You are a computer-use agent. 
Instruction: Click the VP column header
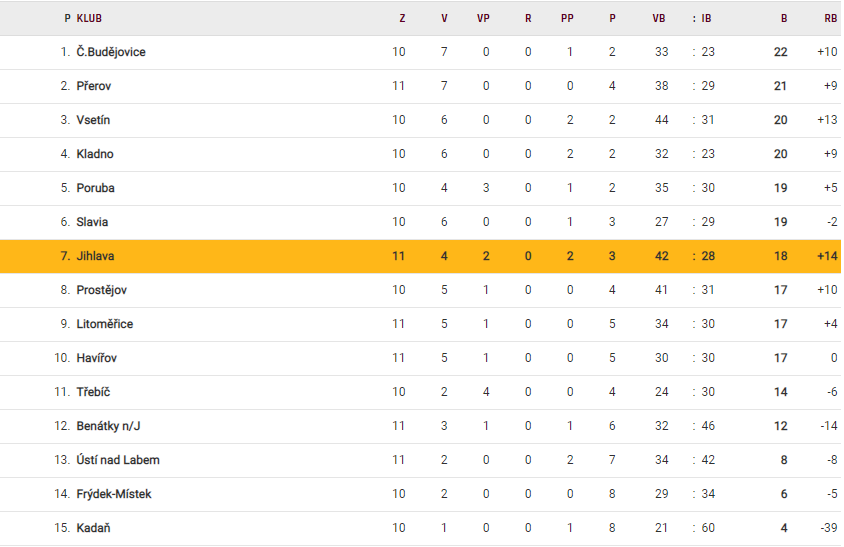(484, 18)
